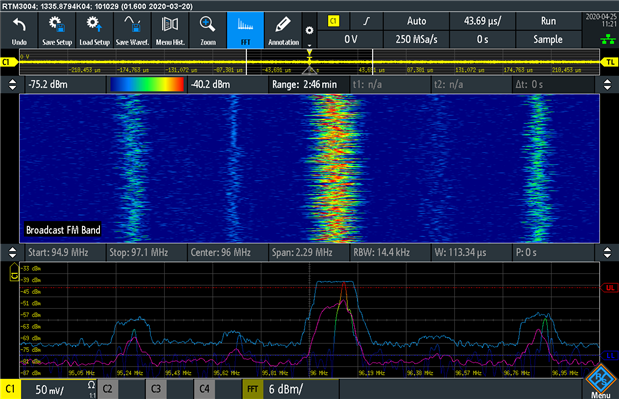The width and height of the screenshot is (619, 399).
Task: Click the Auto trigger mode button
Action: point(416,21)
